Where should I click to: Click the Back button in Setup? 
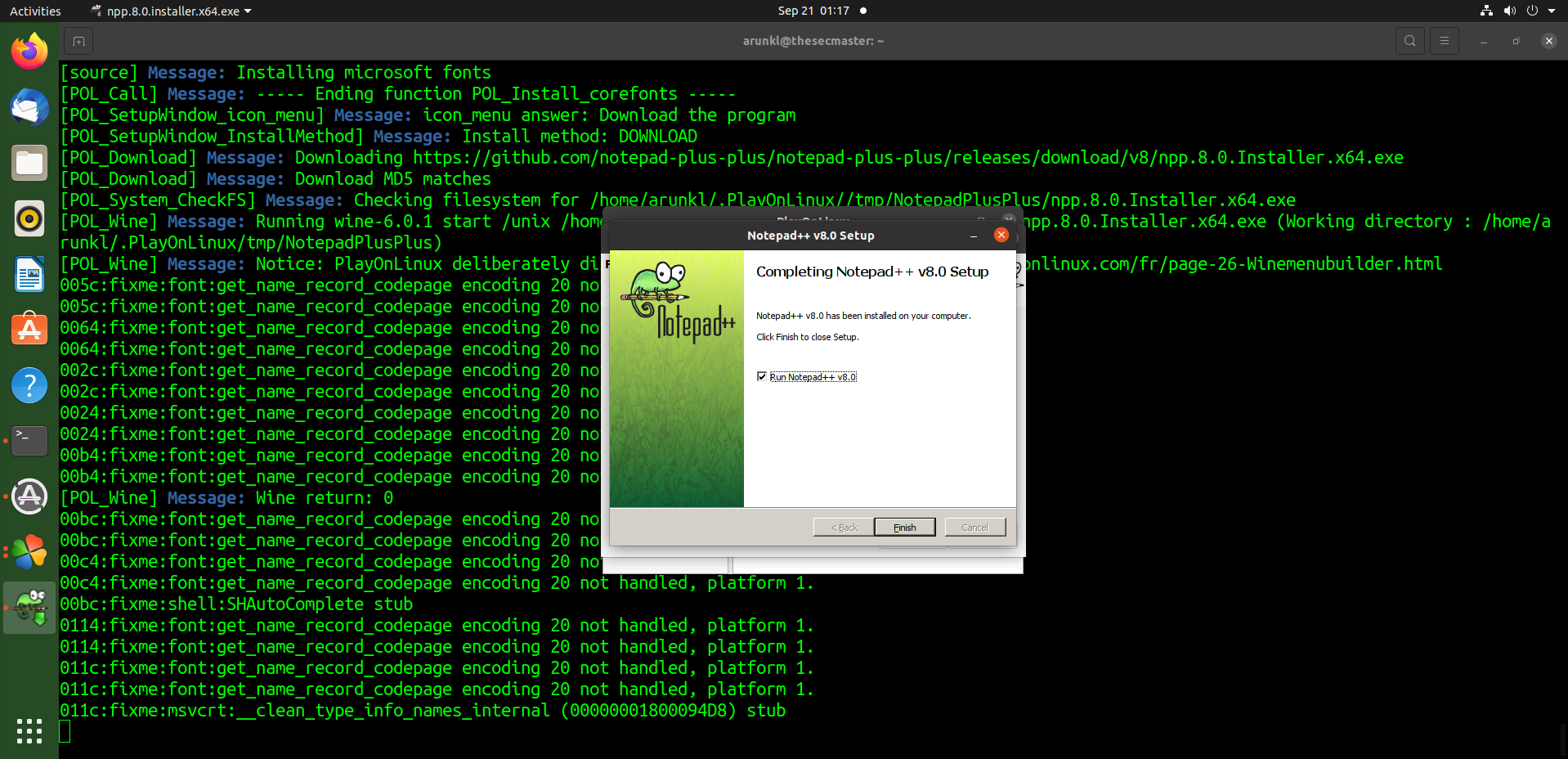click(844, 528)
